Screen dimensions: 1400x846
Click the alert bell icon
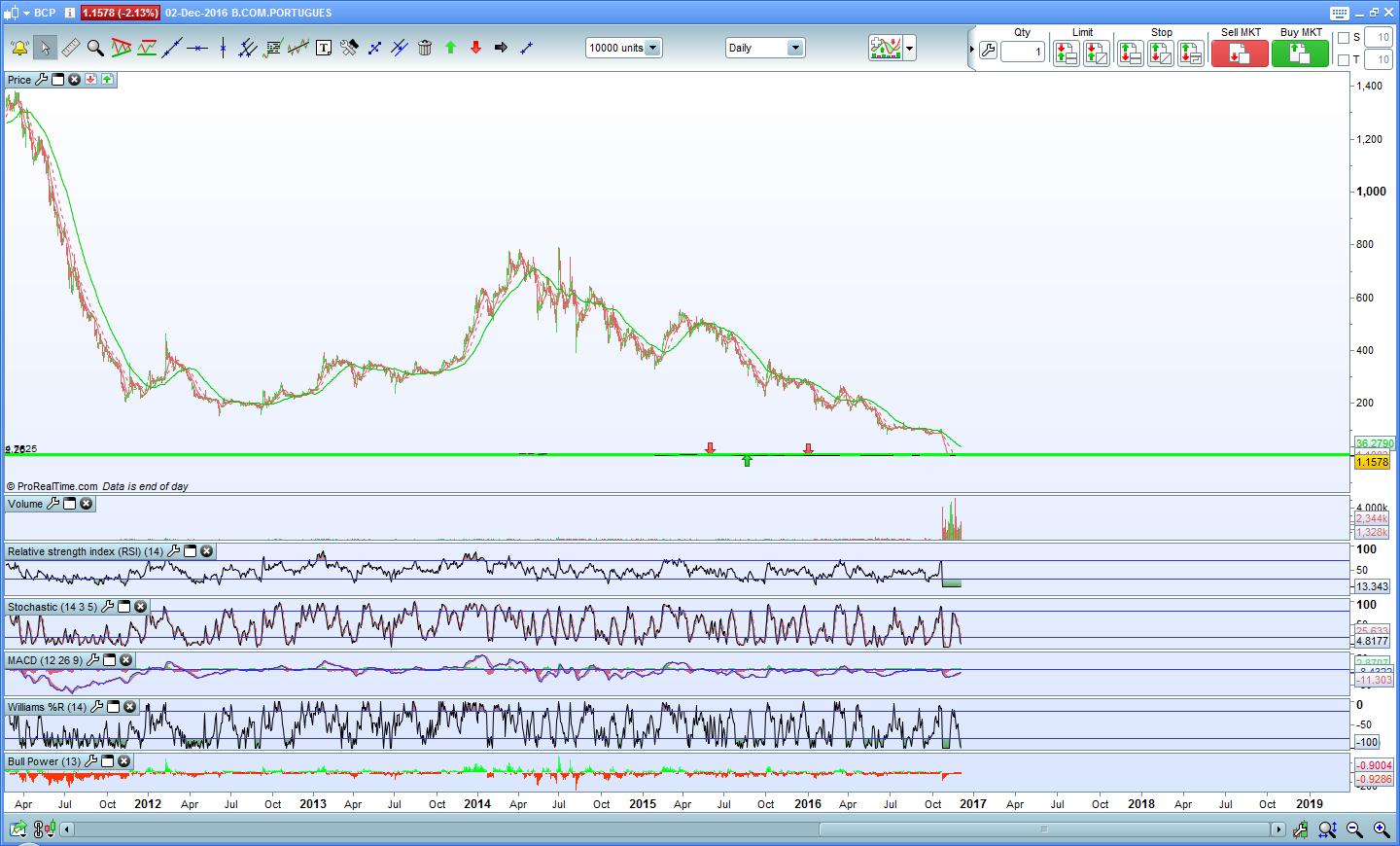(x=19, y=48)
